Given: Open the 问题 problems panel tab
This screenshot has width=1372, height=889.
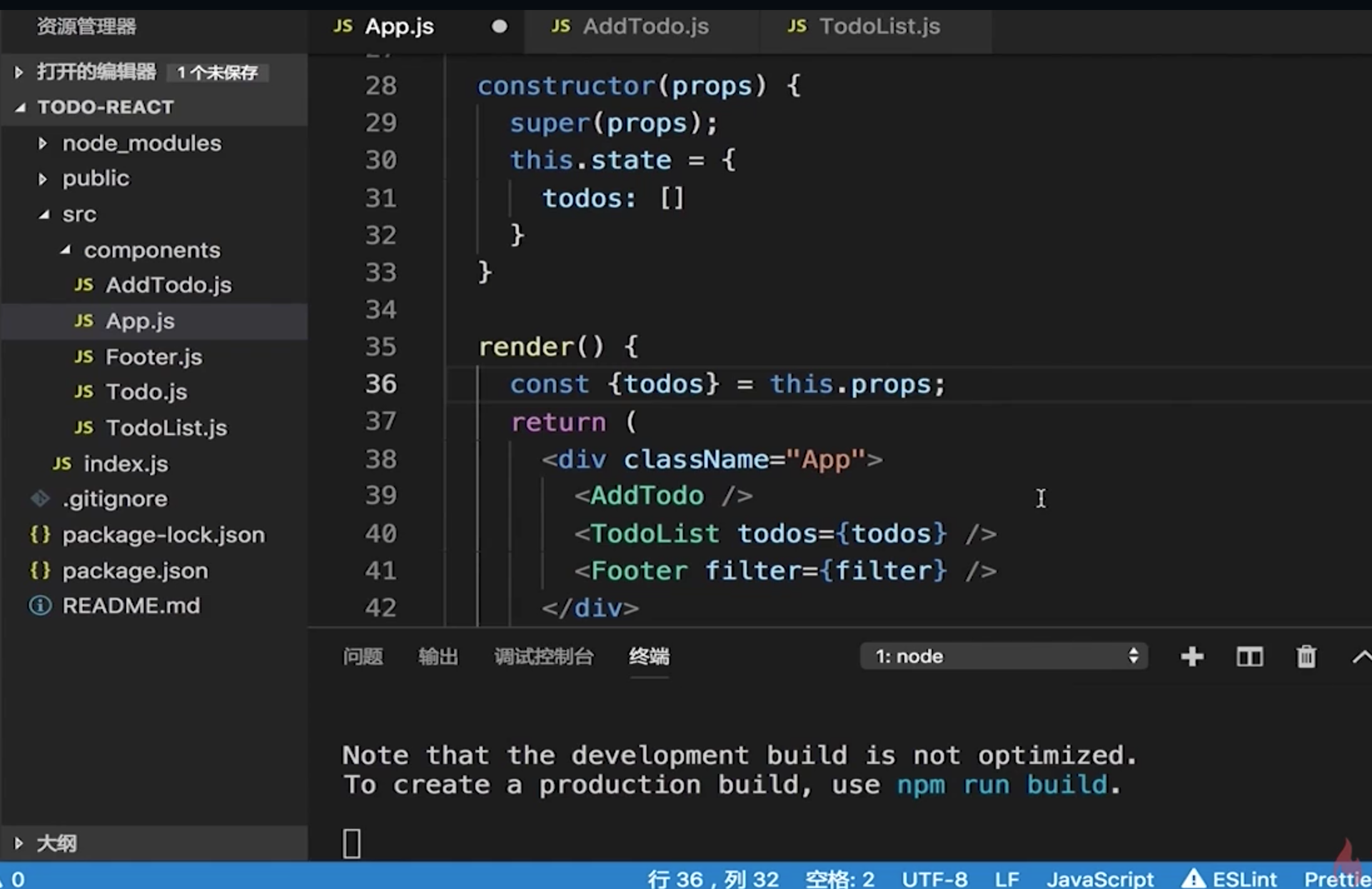Looking at the screenshot, I should pyautogui.click(x=363, y=656).
